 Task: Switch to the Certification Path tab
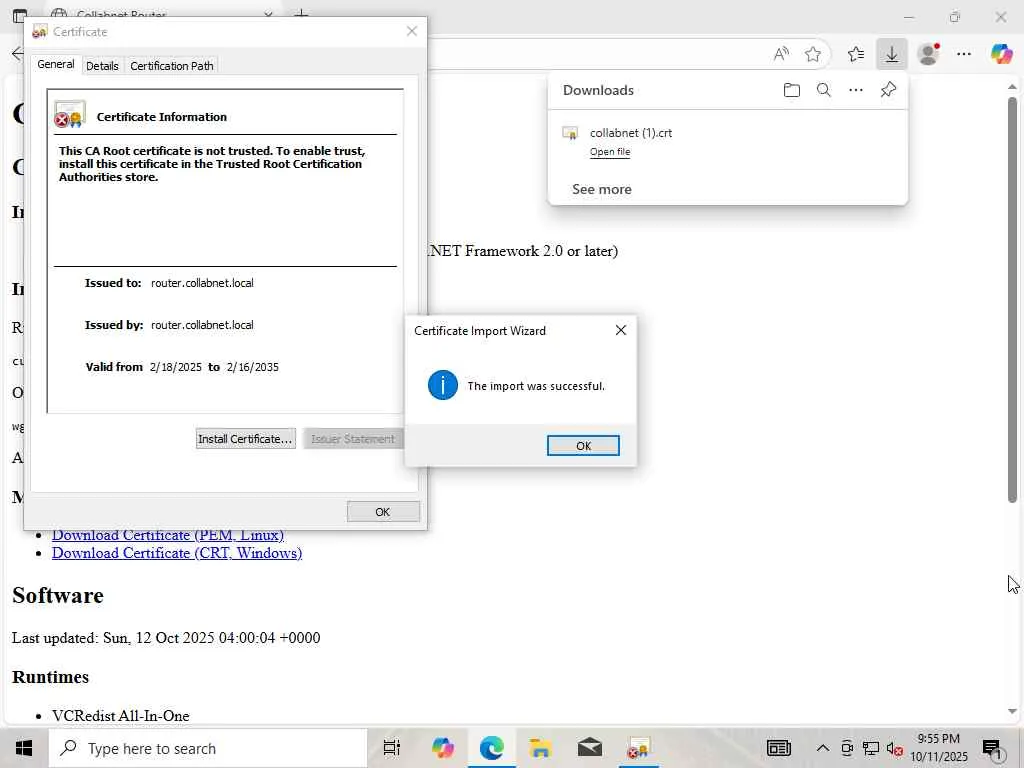[x=172, y=66]
